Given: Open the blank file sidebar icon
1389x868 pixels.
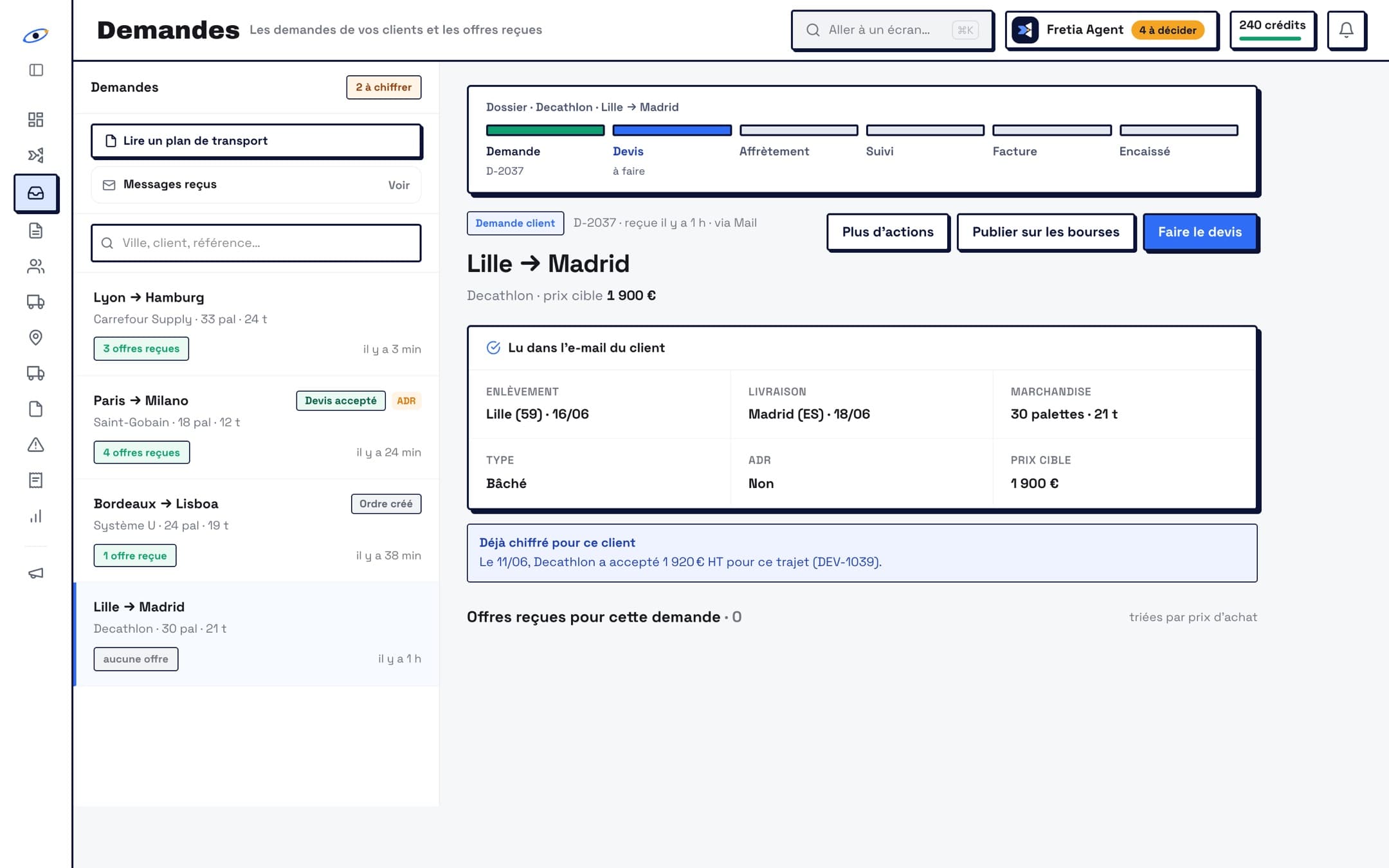Looking at the screenshot, I should [36, 409].
